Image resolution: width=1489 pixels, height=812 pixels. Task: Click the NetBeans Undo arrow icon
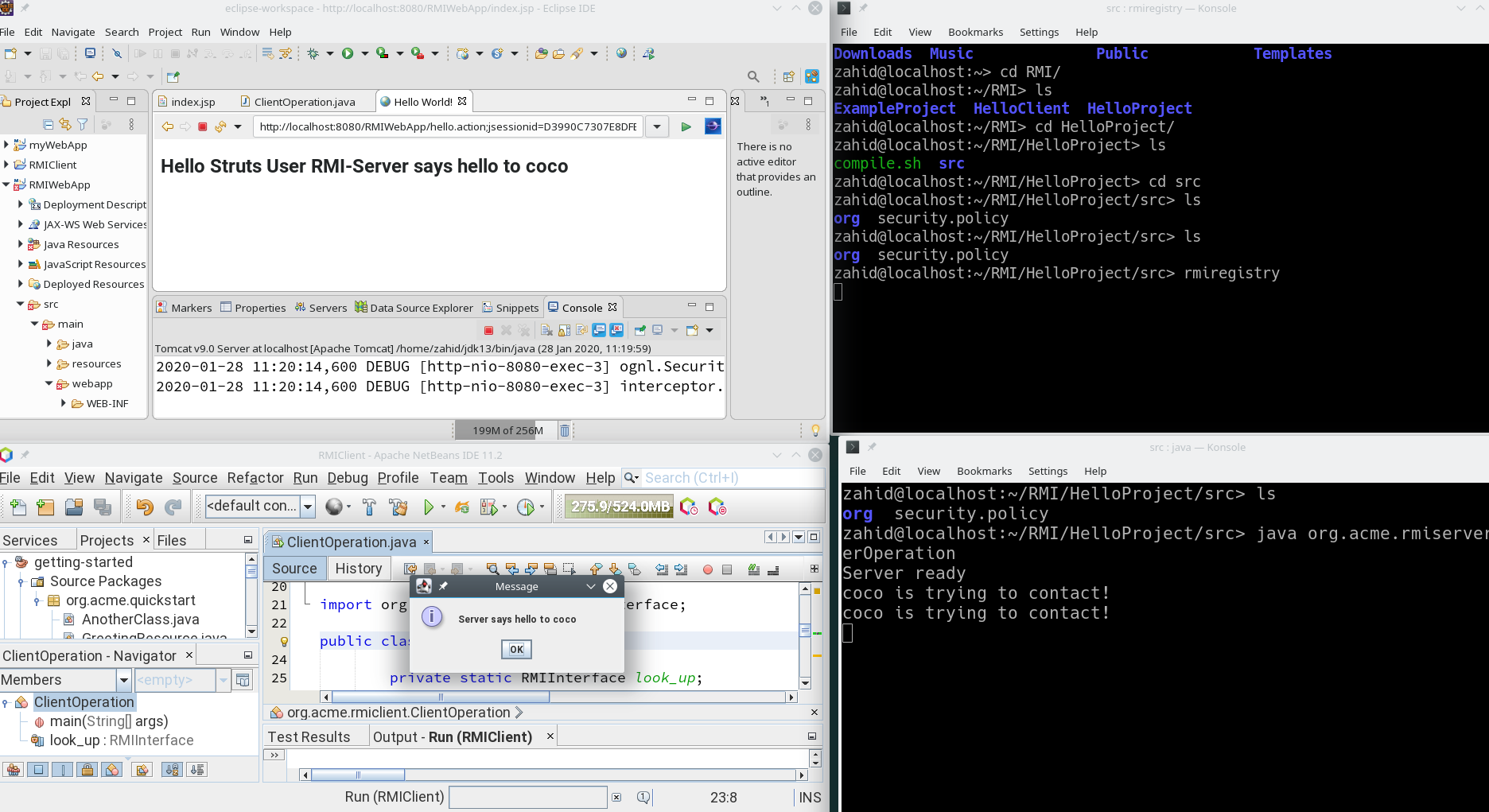coord(144,507)
